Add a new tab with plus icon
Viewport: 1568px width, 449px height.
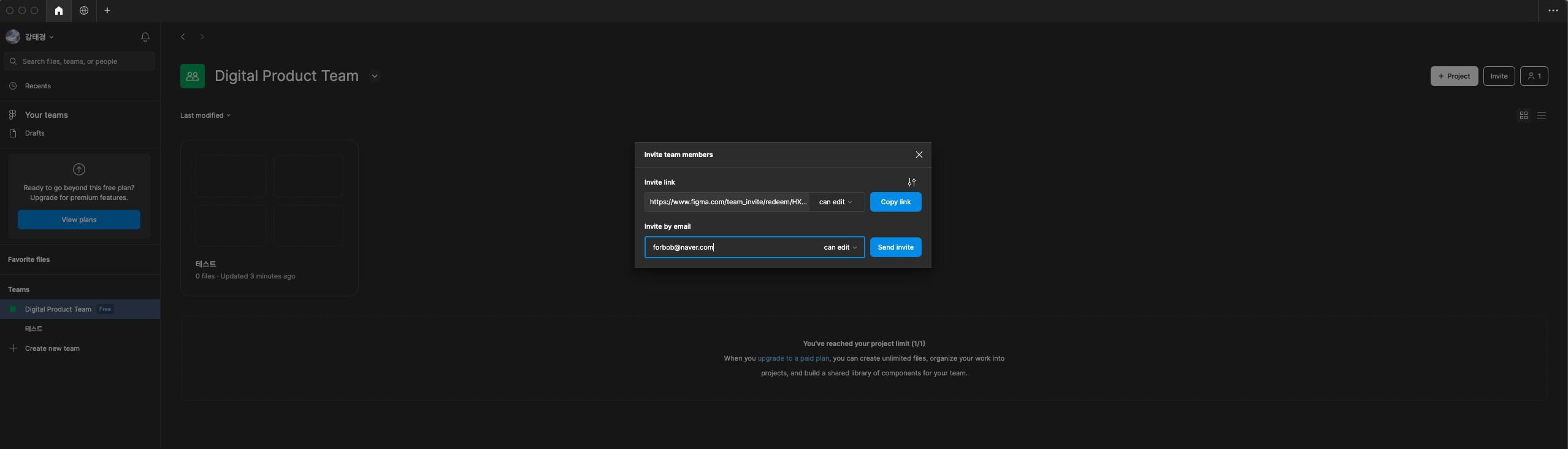tap(107, 10)
